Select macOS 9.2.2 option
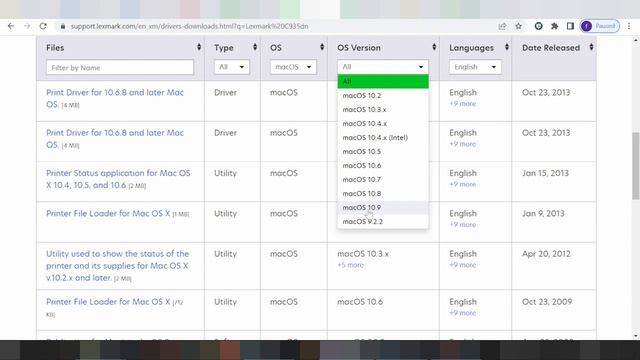 point(383,222)
